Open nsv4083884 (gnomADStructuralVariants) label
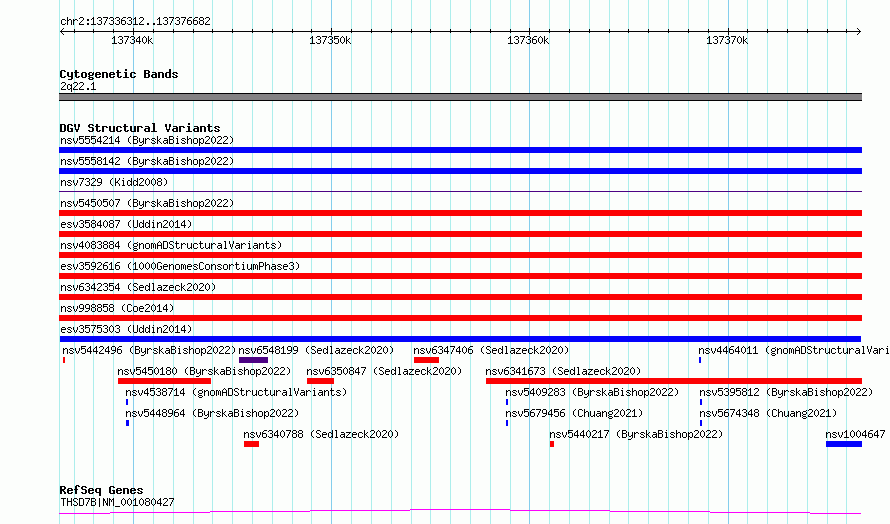Screen dimensions: 890x524 click(171, 245)
